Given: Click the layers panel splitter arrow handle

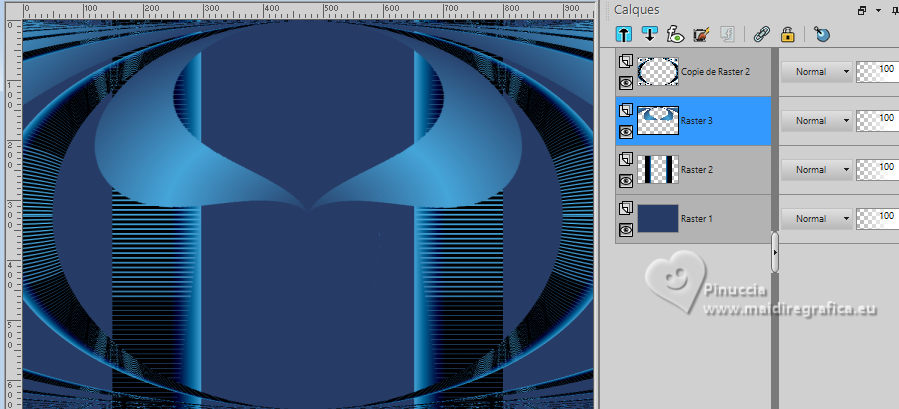Looking at the screenshot, I should click(775, 252).
